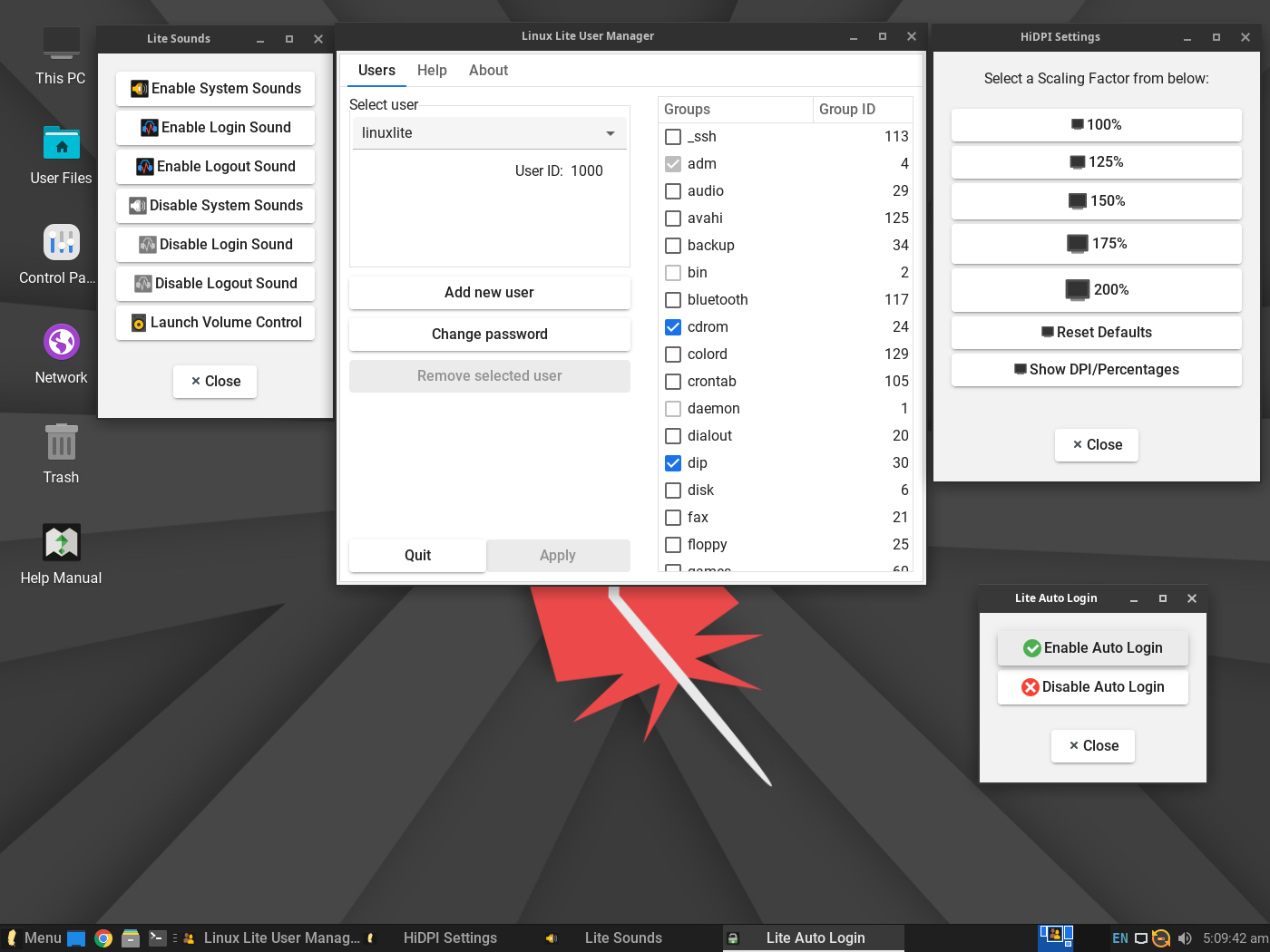Click Reset Defaults in HiDPI Settings

(x=1096, y=333)
